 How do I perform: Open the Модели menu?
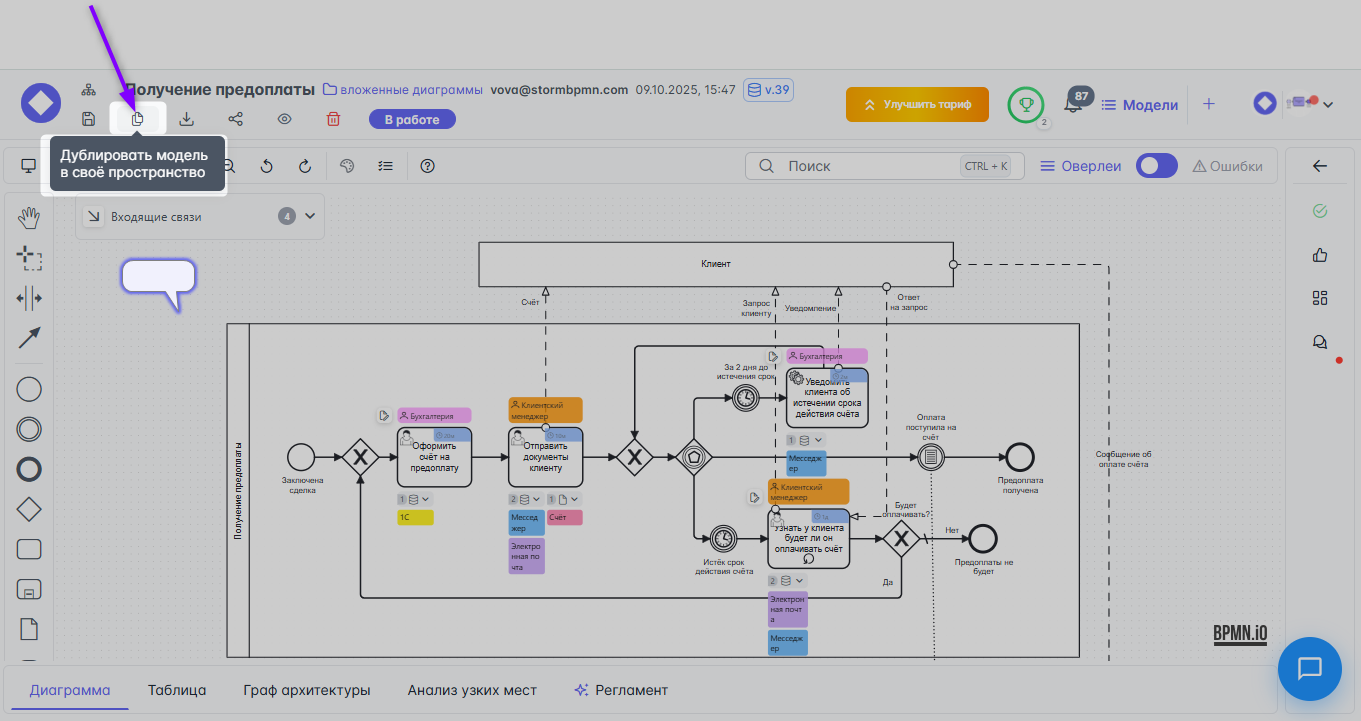pos(1140,105)
